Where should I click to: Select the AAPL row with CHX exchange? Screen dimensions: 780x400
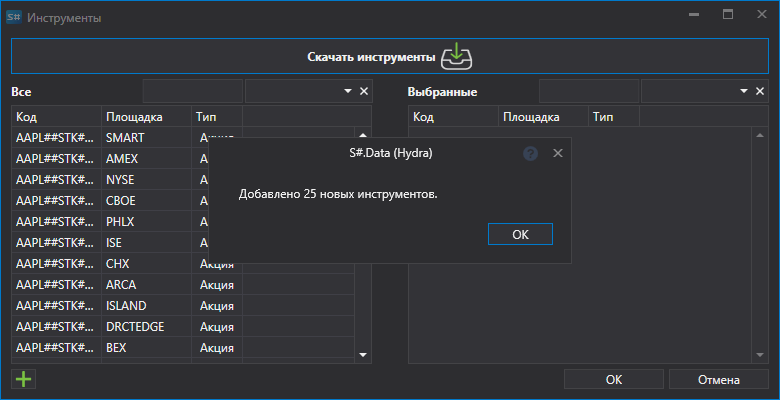[x=183, y=264]
